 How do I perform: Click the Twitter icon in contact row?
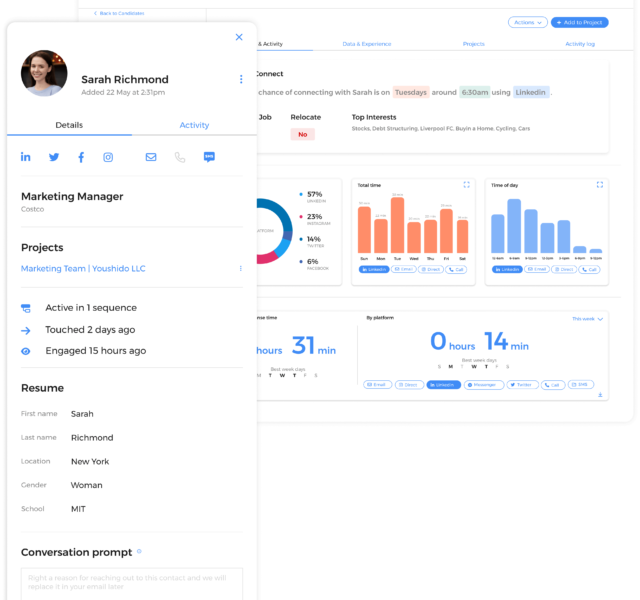coord(54,157)
